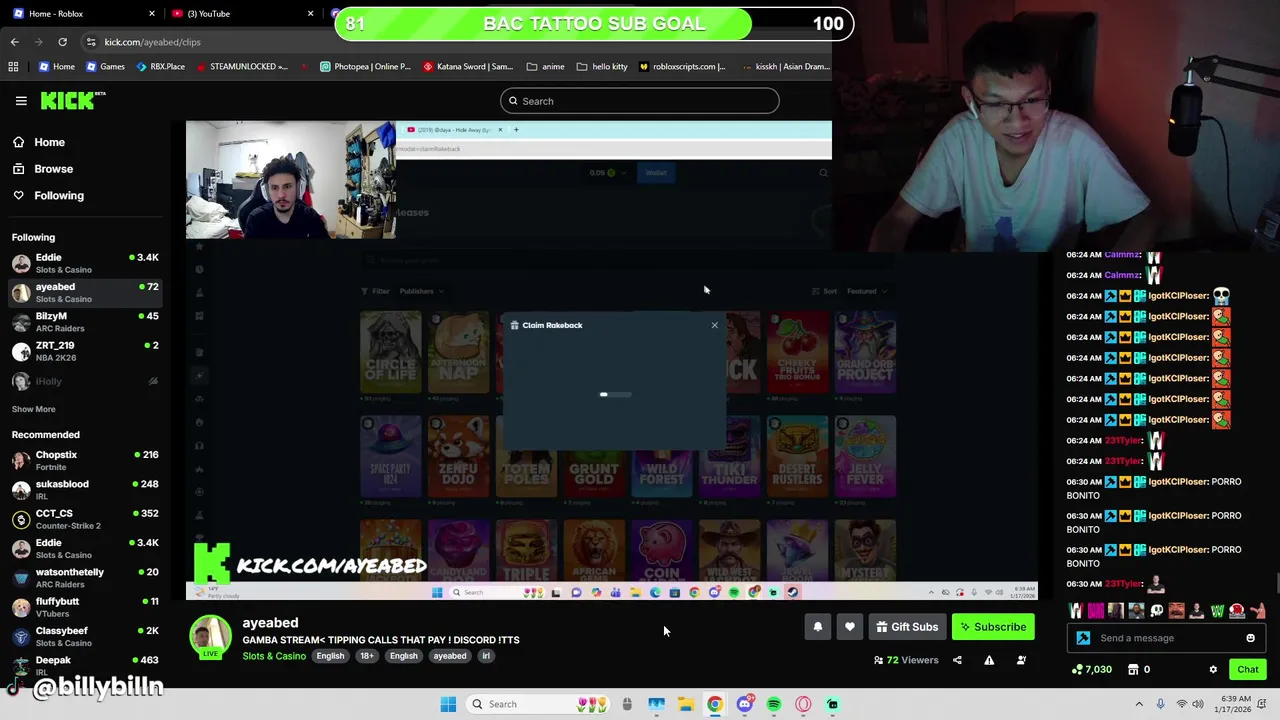Image resolution: width=1280 pixels, height=720 pixels.
Task: Close the Home - Roblox tab
Action: 152,14
